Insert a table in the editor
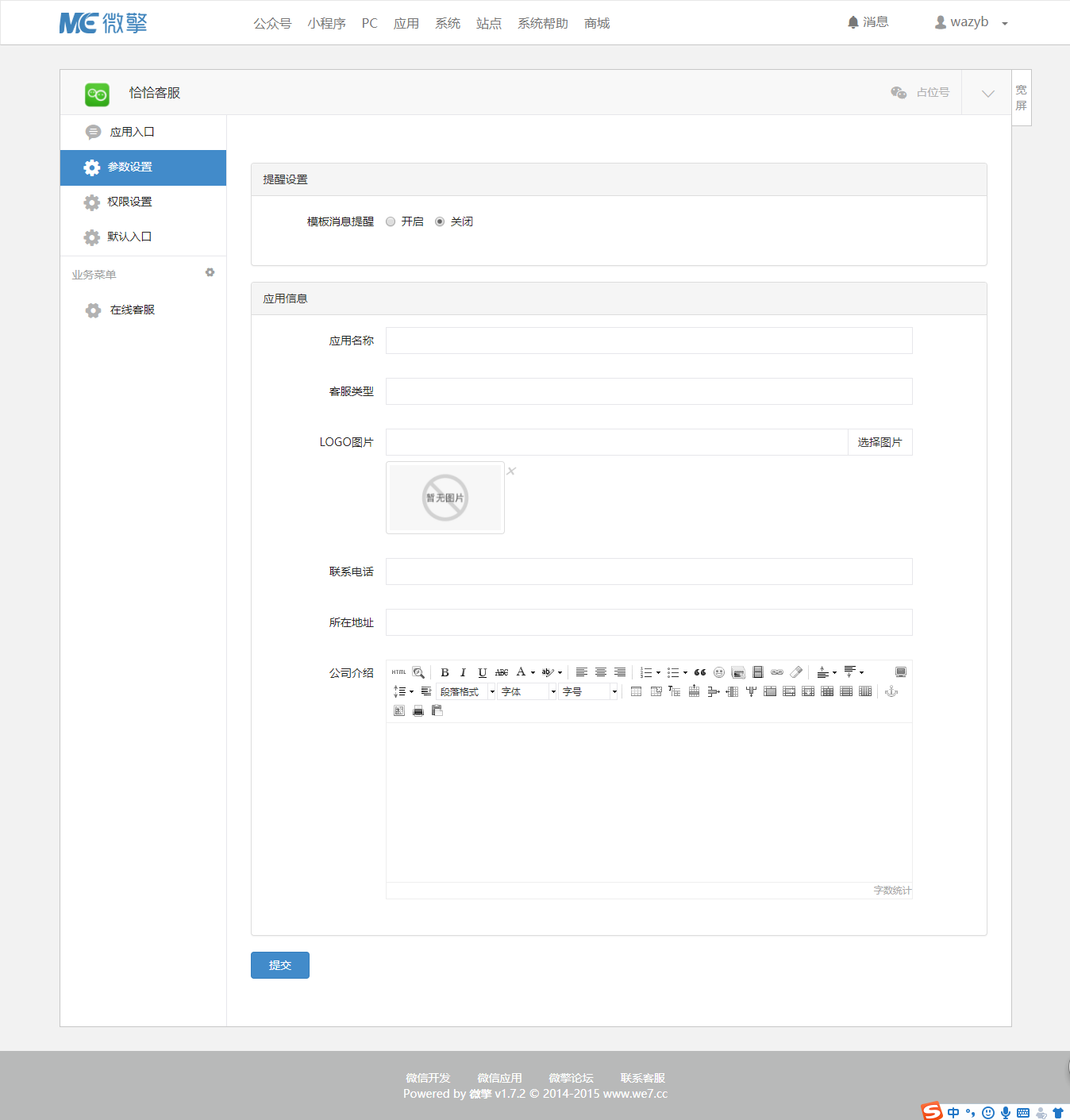The image size is (1070, 1120). coord(637,691)
